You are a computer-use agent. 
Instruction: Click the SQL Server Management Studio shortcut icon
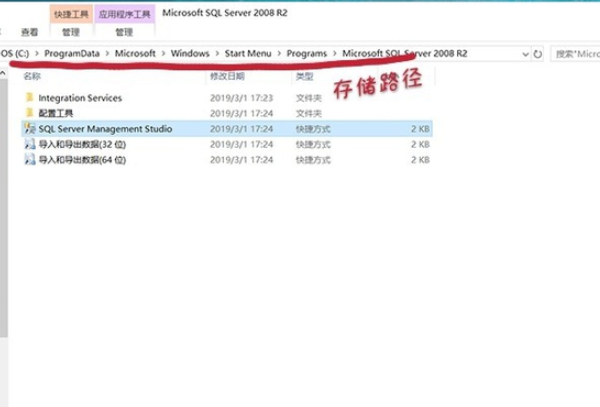click(30, 129)
